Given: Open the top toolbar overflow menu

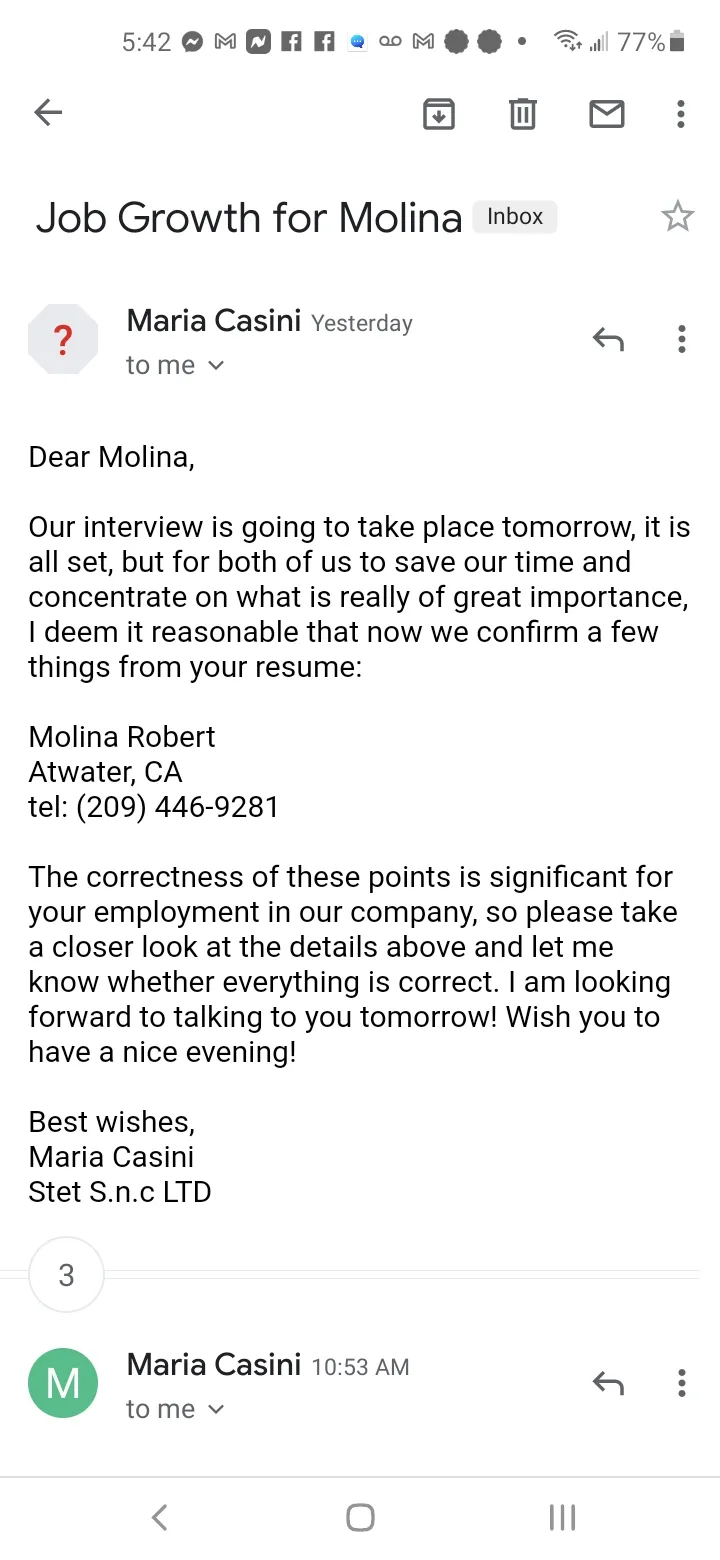Looking at the screenshot, I should [681, 114].
